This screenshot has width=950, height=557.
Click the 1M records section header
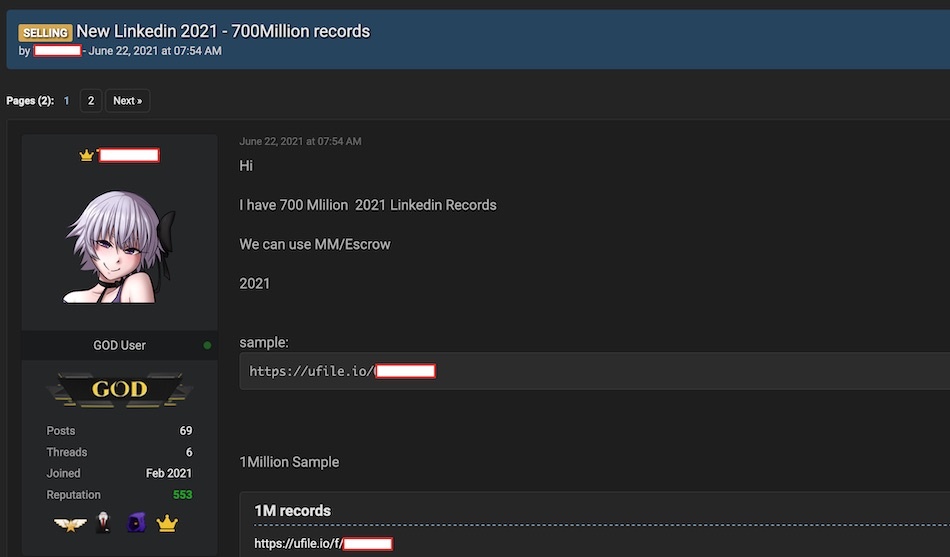coord(292,510)
